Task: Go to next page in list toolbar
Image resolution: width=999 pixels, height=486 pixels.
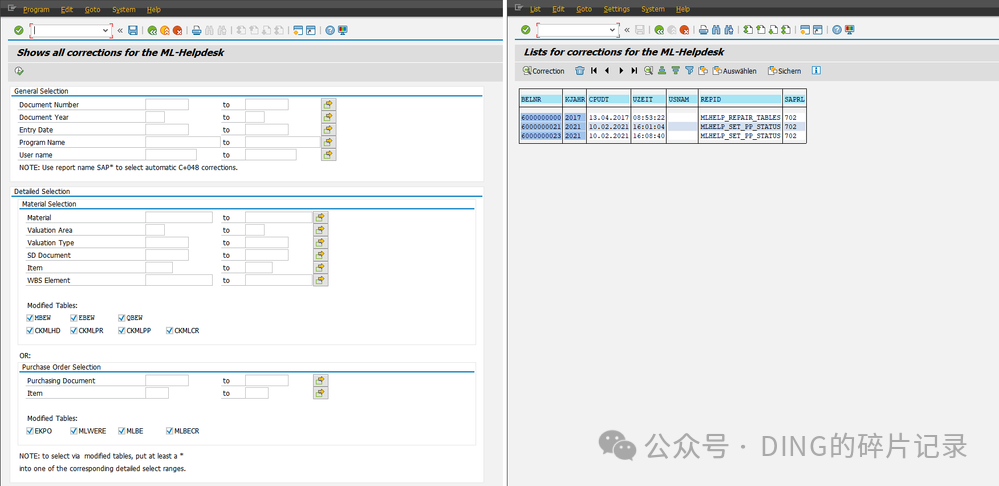Action: 621,71
